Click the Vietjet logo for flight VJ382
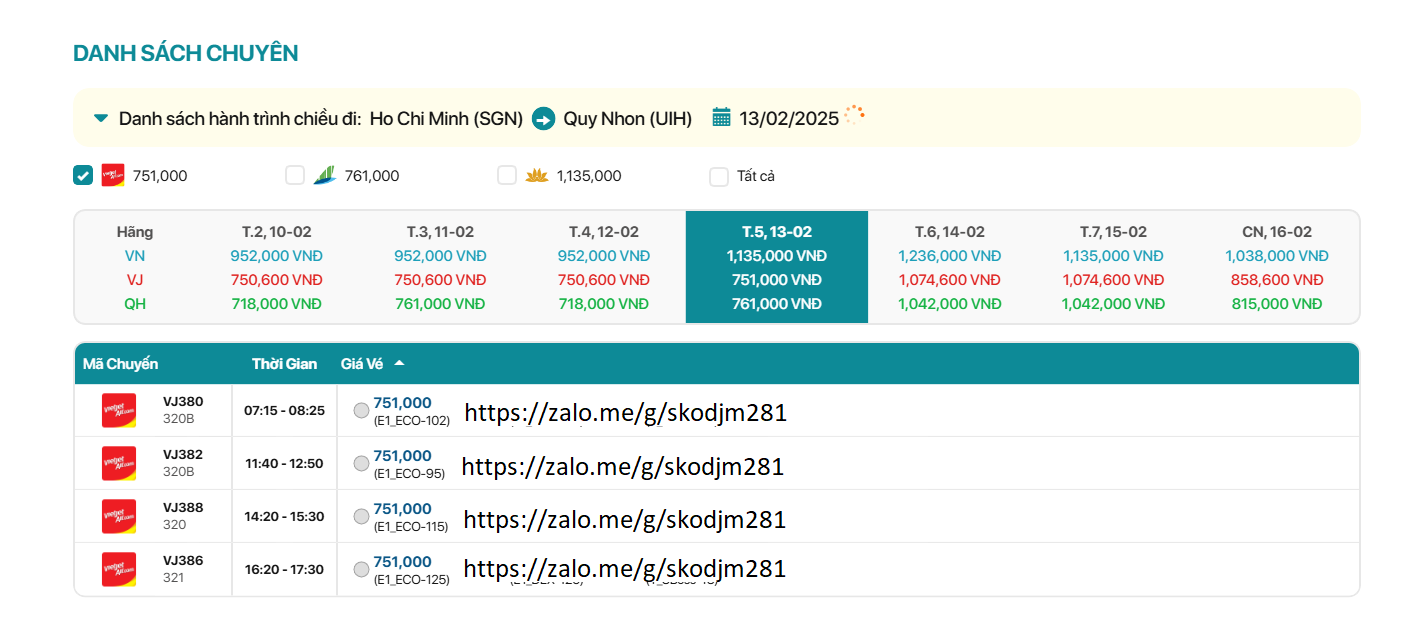This screenshot has width=1401, height=618. [x=119, y=463]
